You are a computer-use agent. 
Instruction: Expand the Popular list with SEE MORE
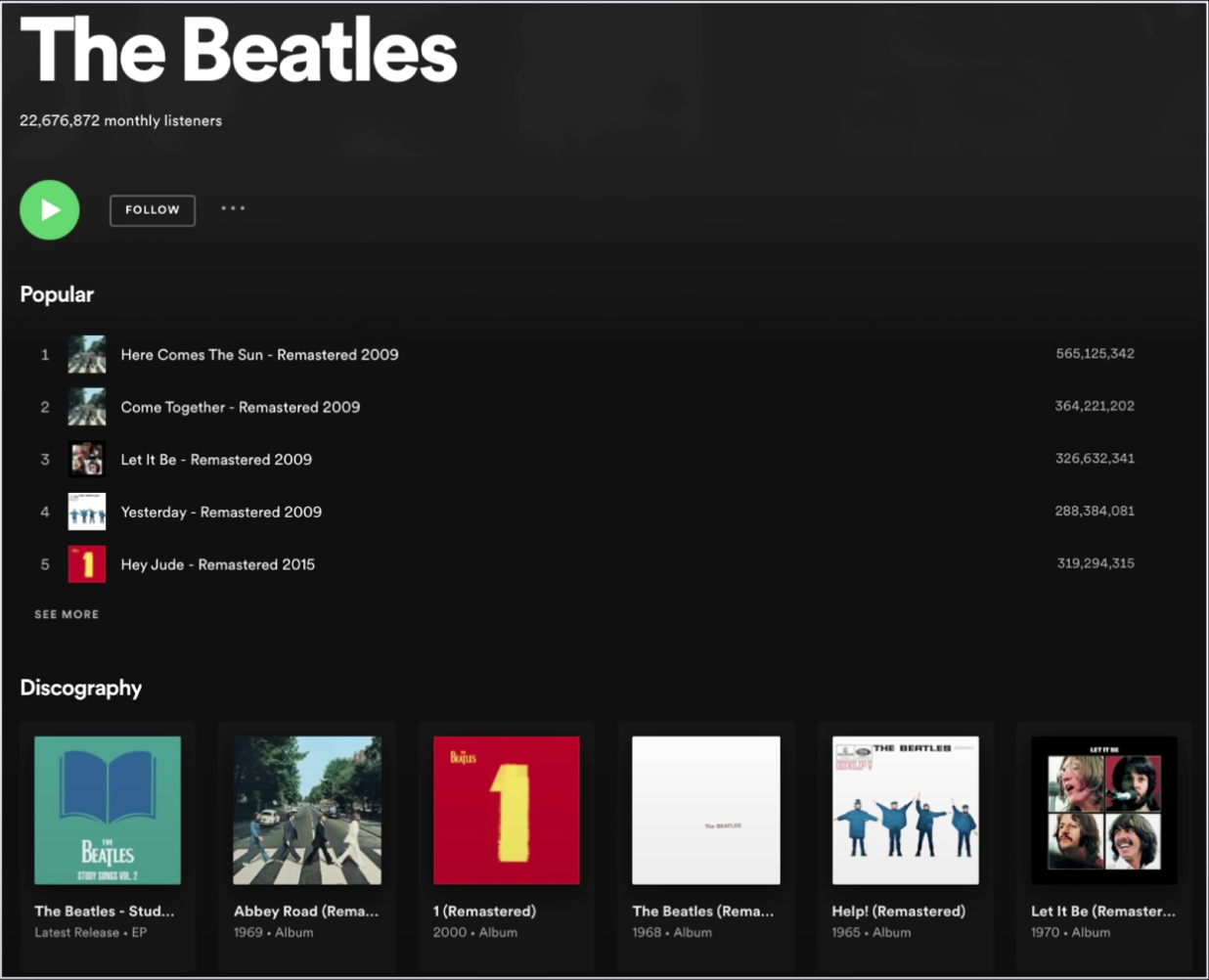tap(66, 613)
